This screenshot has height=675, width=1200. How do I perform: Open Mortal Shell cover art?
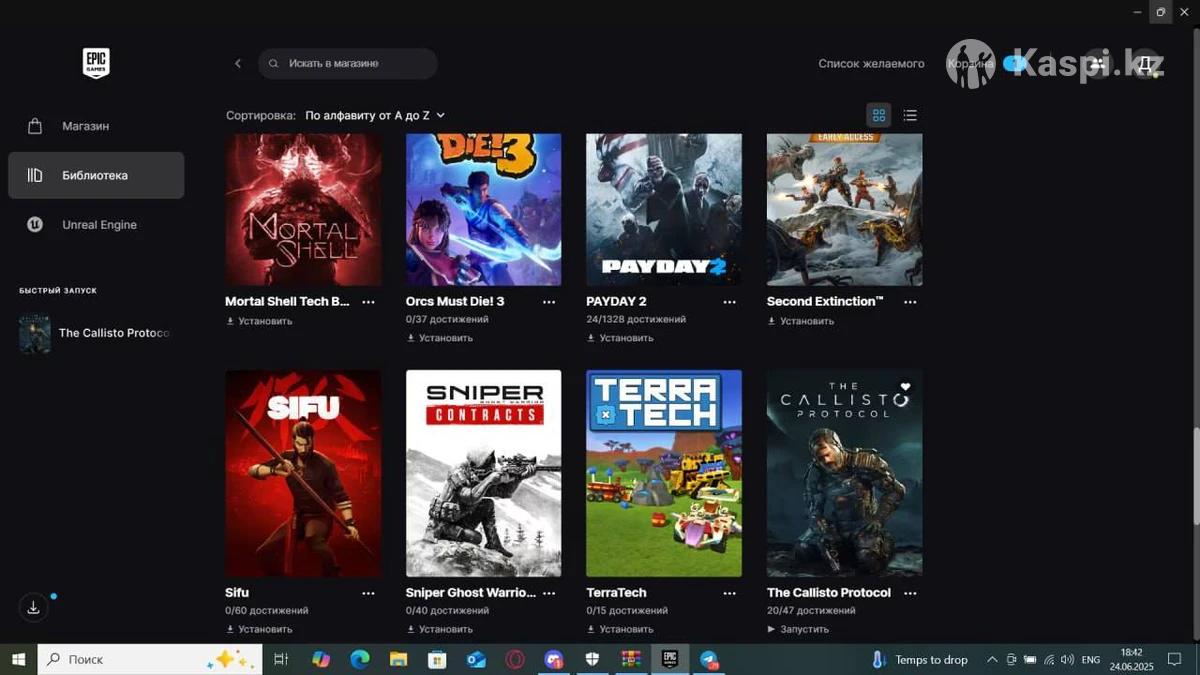[x=303, y=210]
